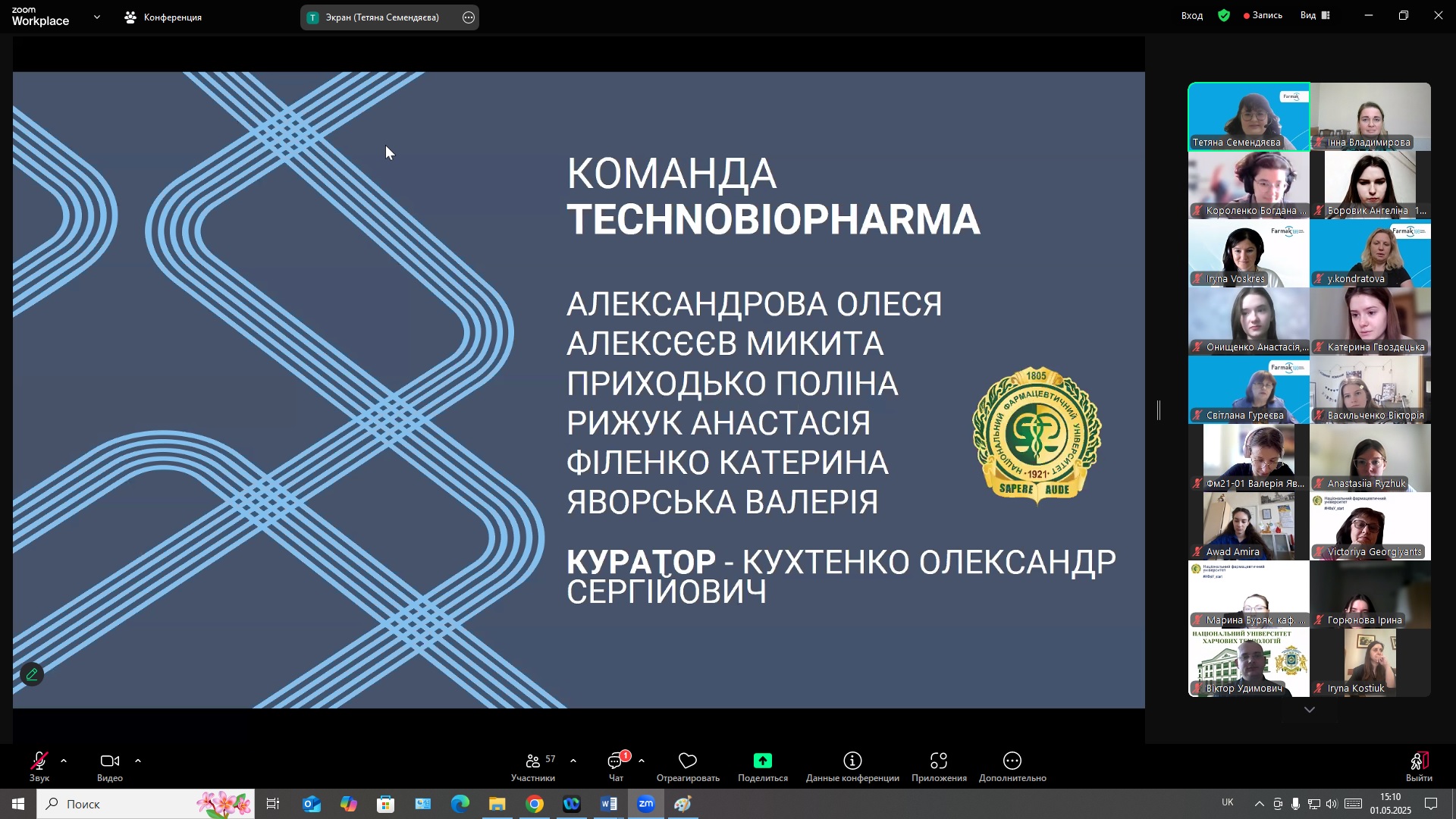The height and width of the screenshot is (819, 1456).
Task: Open screen share tab options ellipsis
Action: tap(469, 17)
